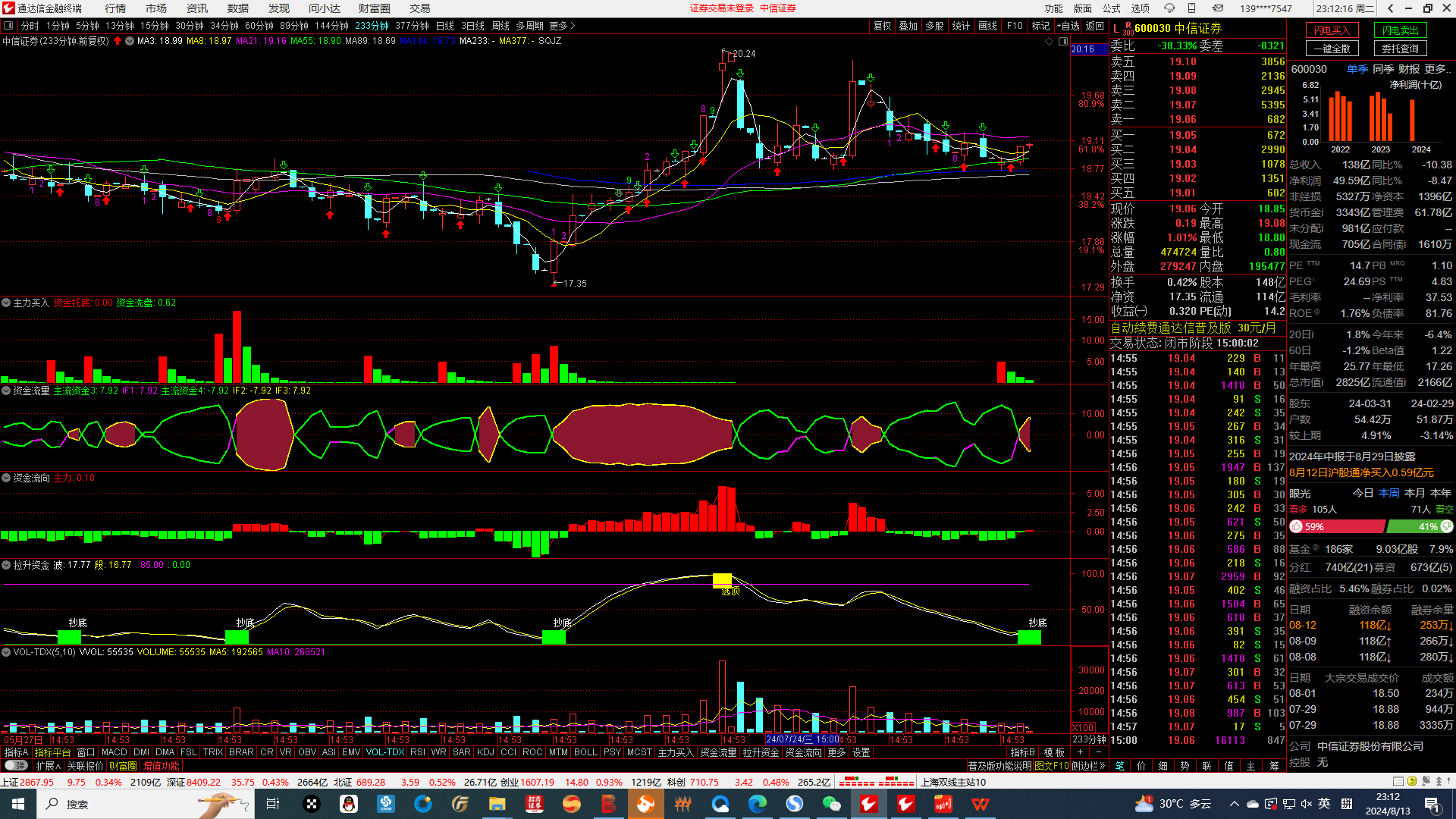Click the 细 icon in bottom right tab strip
This screenshot has width=1456, height=819.
pos(1163,766)
